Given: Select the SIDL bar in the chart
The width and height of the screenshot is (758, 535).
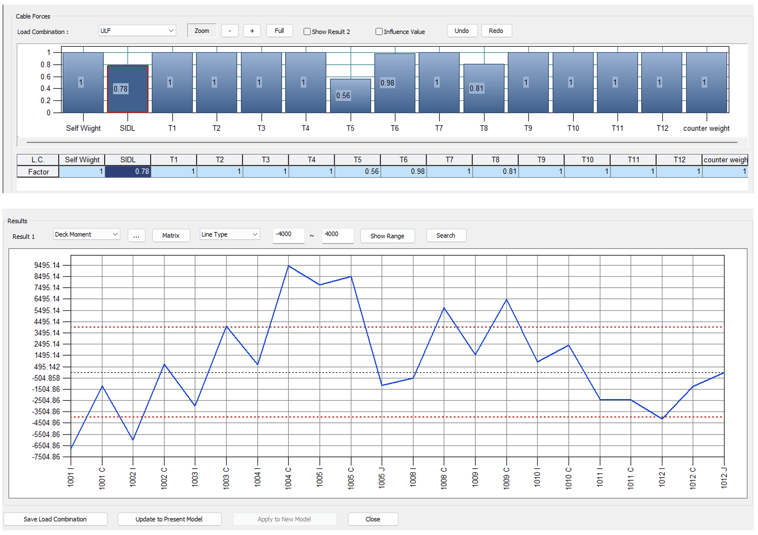Looking at the screenshot, I should (x=128, y=89).
